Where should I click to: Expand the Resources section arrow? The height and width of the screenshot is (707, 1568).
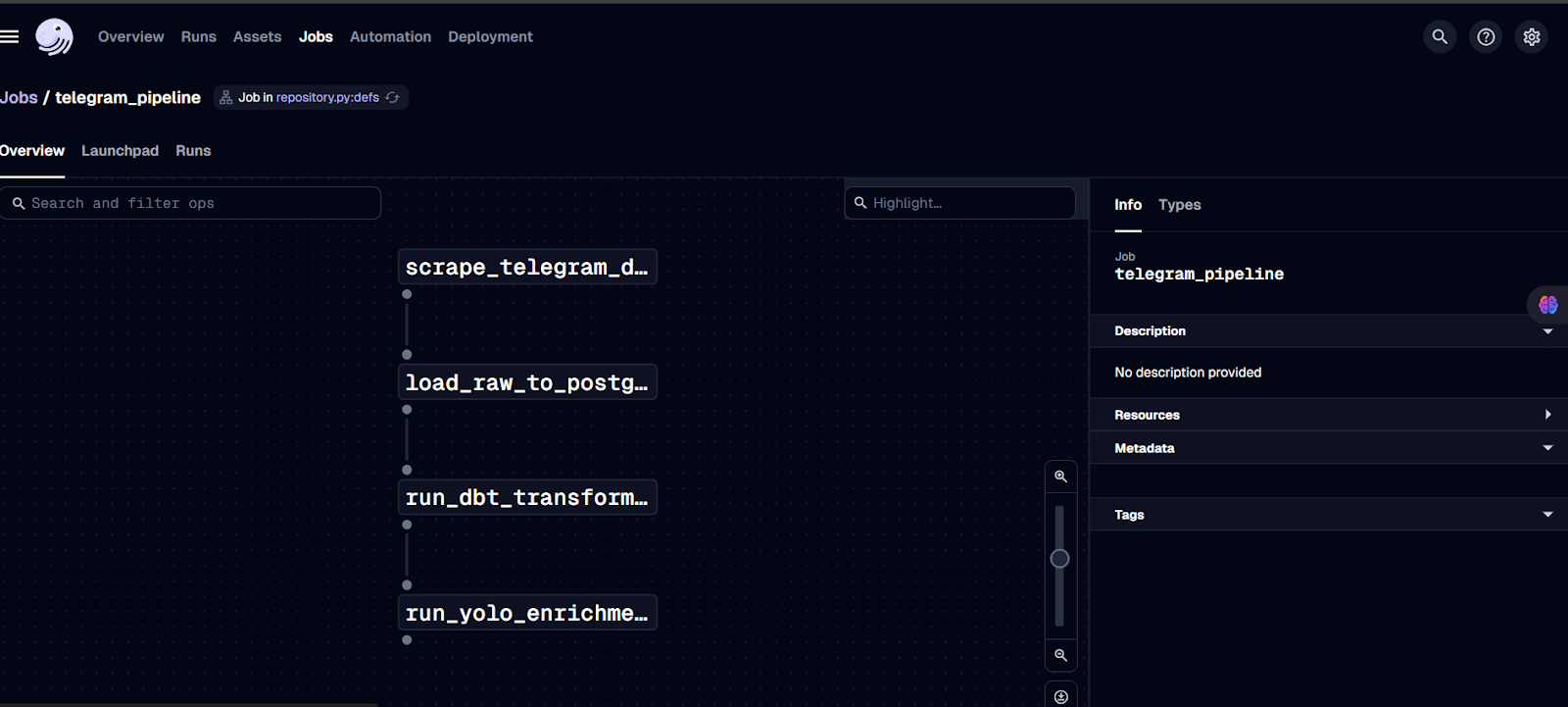click(x=1548, y=415)
